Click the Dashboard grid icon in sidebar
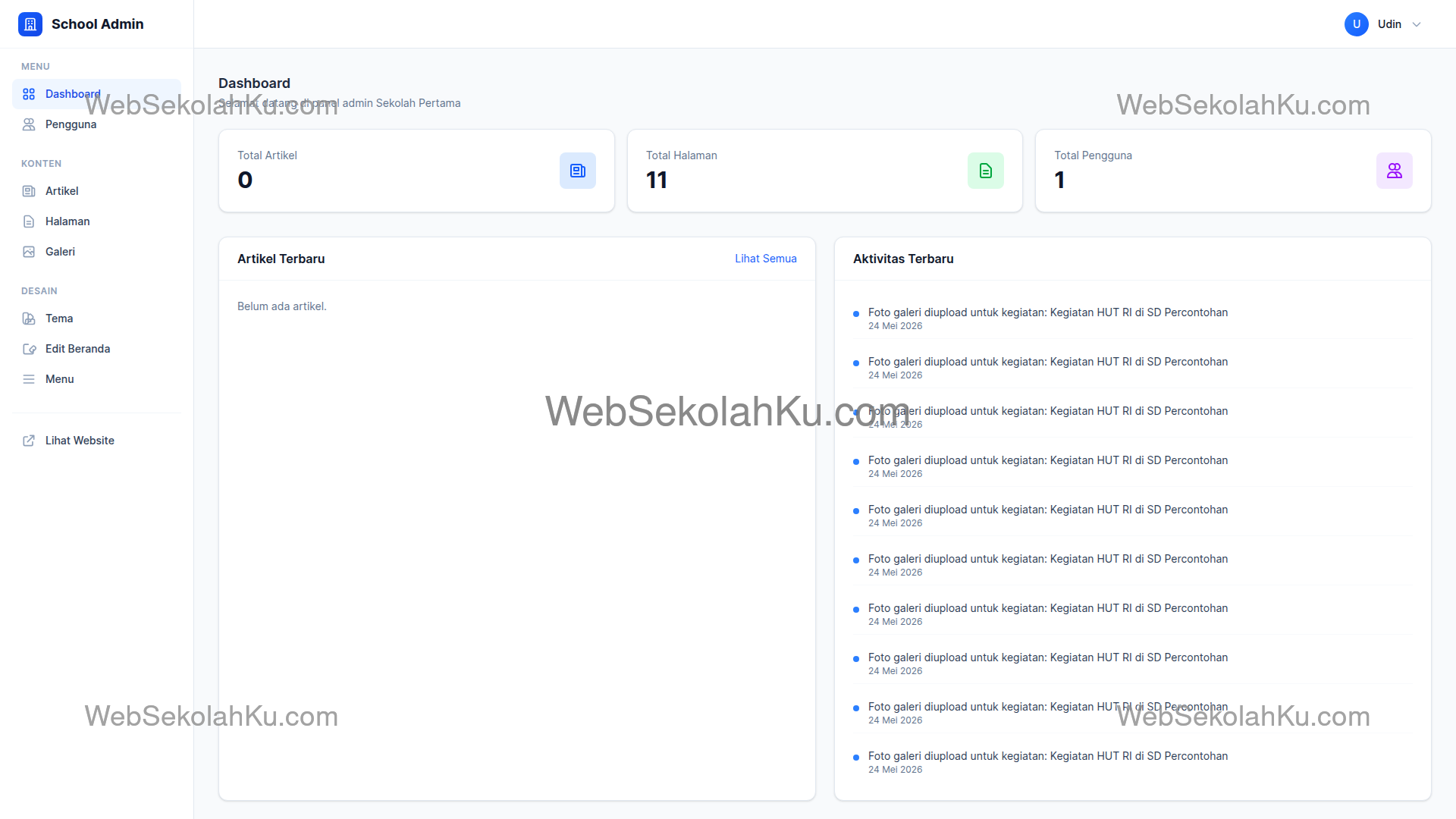This screenshot has width=1456, height=819. (29, 94)
